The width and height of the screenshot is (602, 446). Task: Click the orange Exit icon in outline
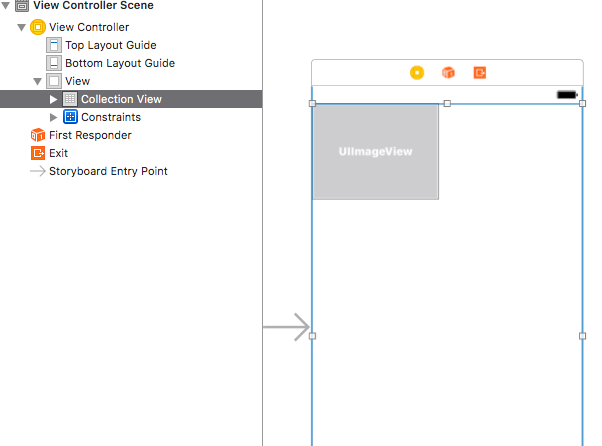(38, 153)
